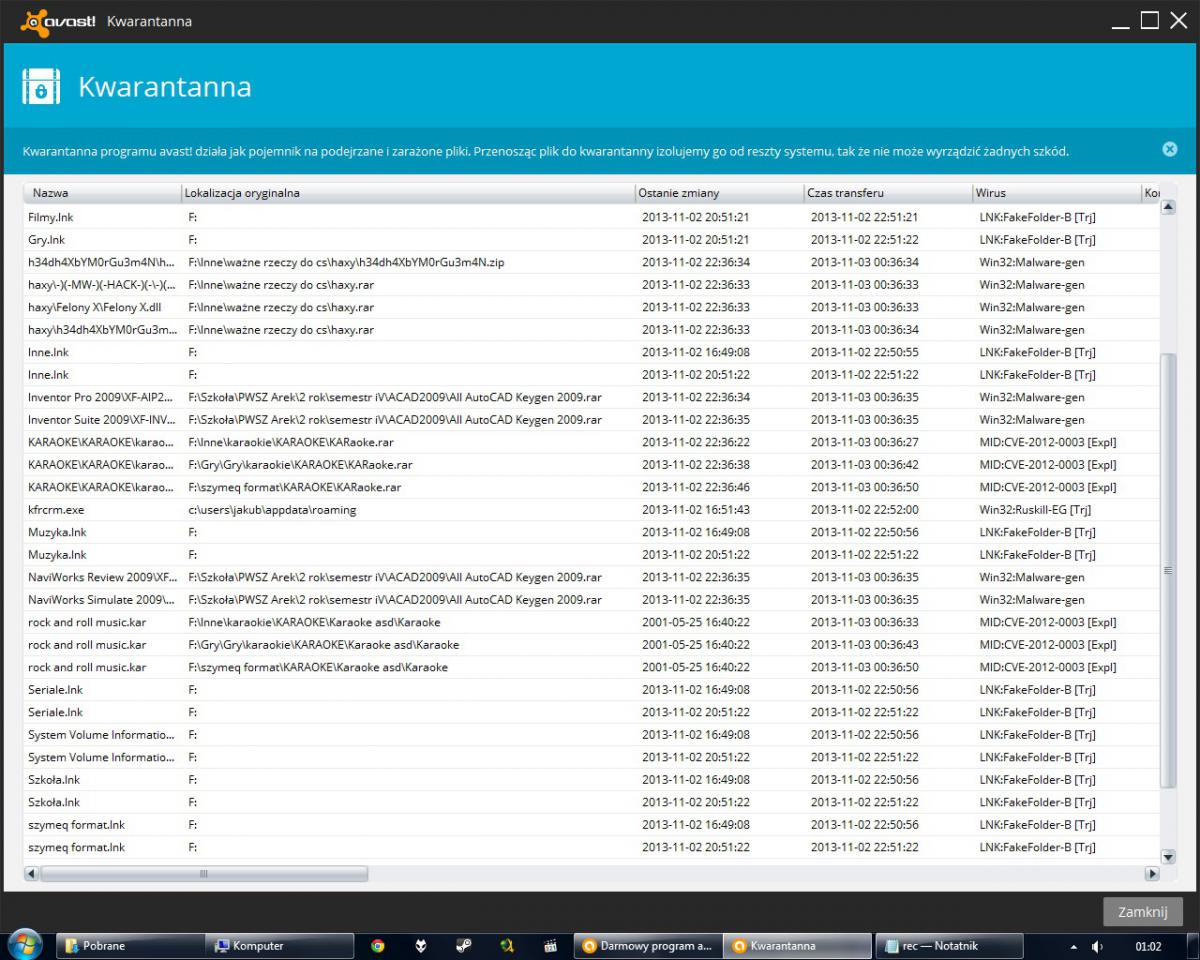The height and width of the screenshot is (960, 1200).
Task: Launch Google Chrome from the taskbar
Action: pyautogui.click(x=377, y=946)
